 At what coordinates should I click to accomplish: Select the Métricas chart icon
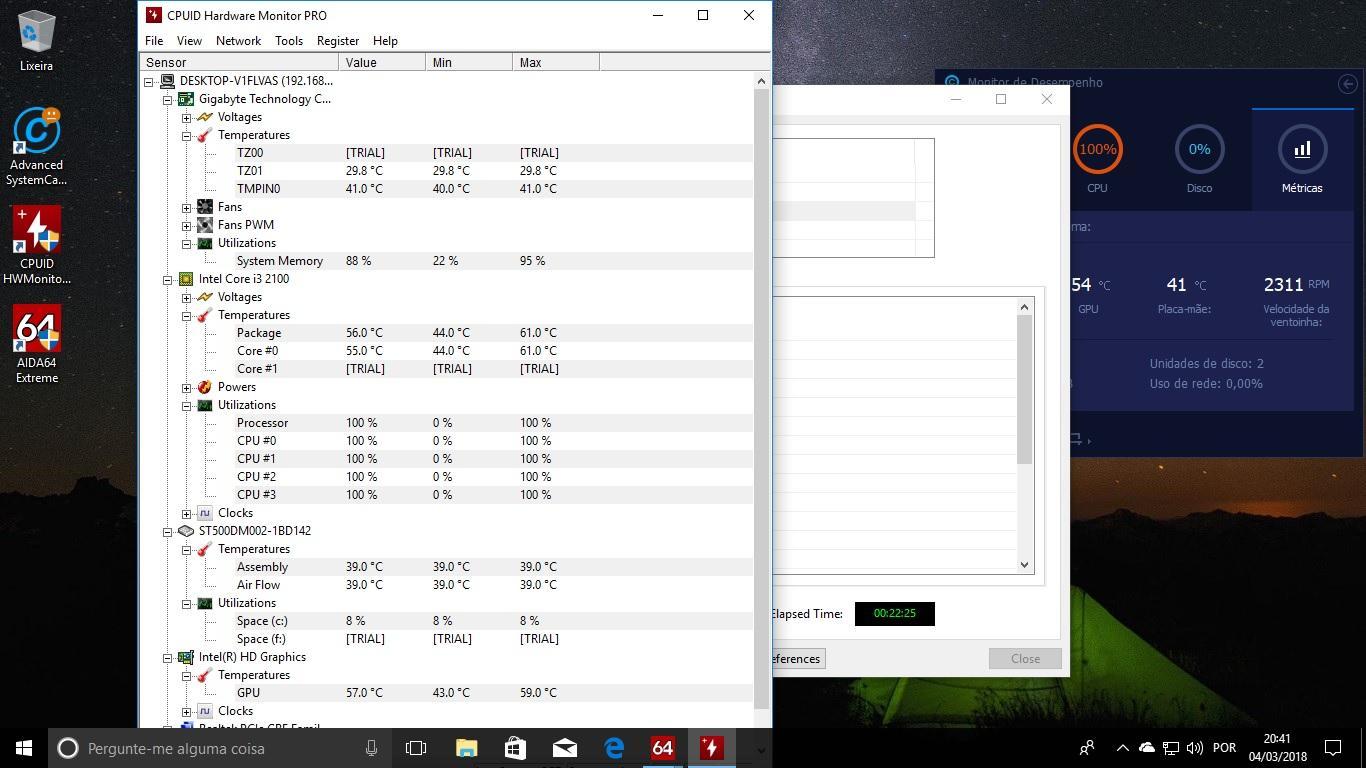(x=1302, y=150)
